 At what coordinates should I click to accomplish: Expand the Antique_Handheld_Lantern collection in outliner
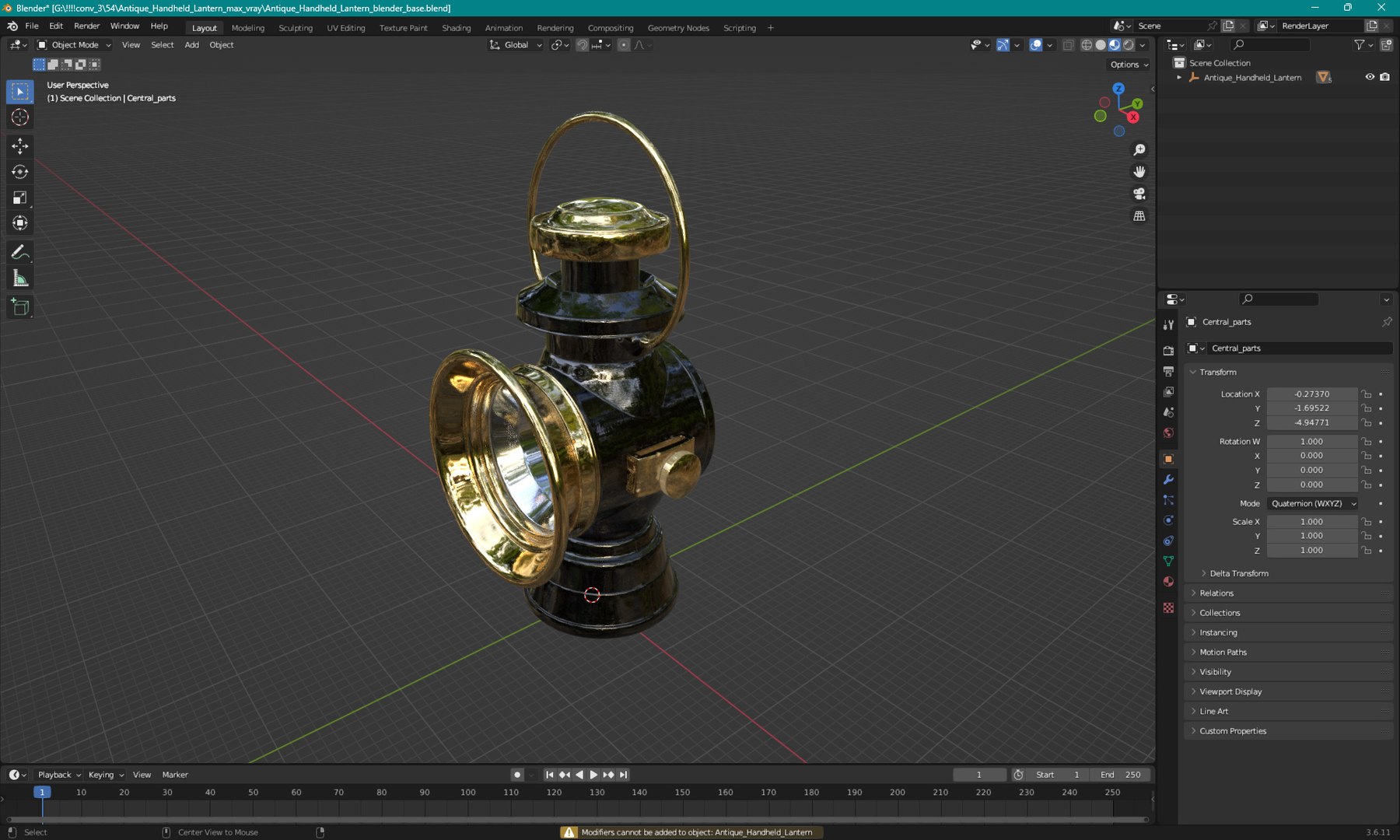[1179, 77]
